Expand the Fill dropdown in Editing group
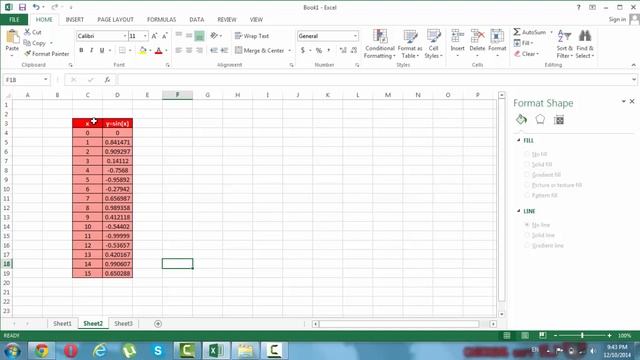Image resolution: width=640 pixels, height=360 pixels. coord(532,43)
